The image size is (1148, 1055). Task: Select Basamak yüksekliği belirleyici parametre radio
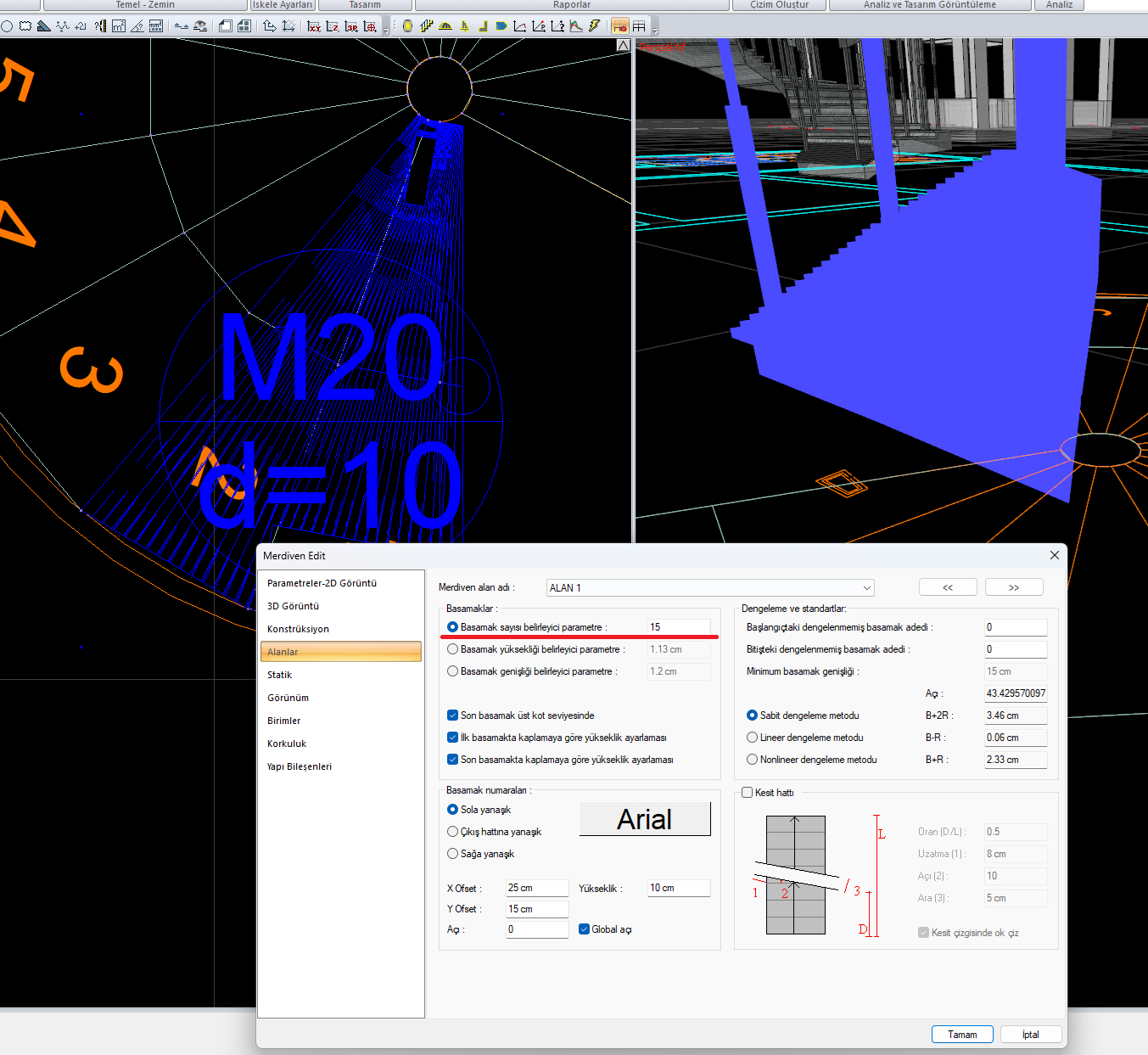452,649
